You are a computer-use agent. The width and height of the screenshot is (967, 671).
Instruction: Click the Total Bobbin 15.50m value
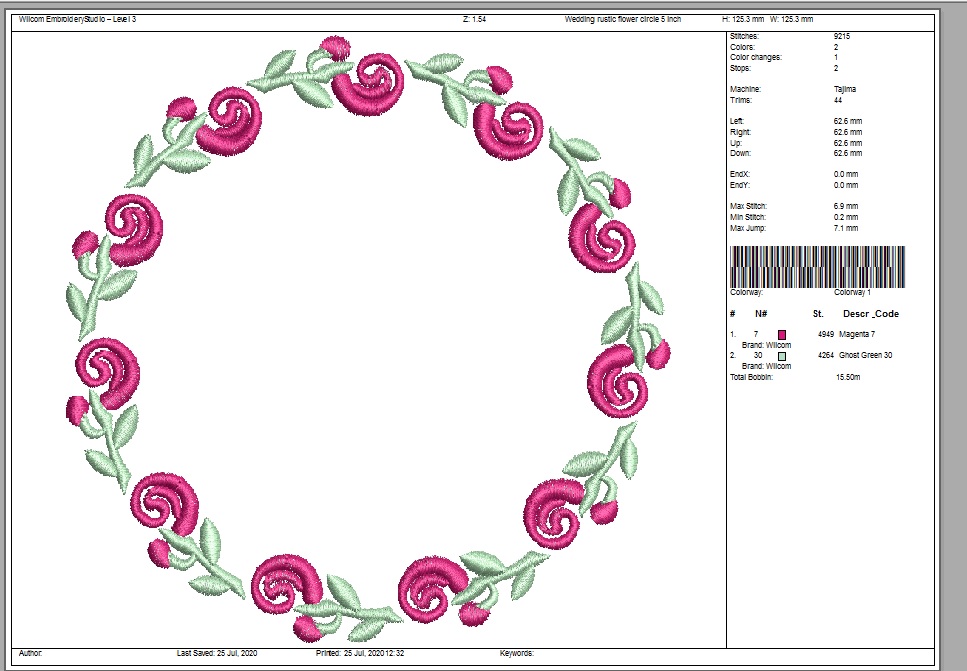coord(848,376)
